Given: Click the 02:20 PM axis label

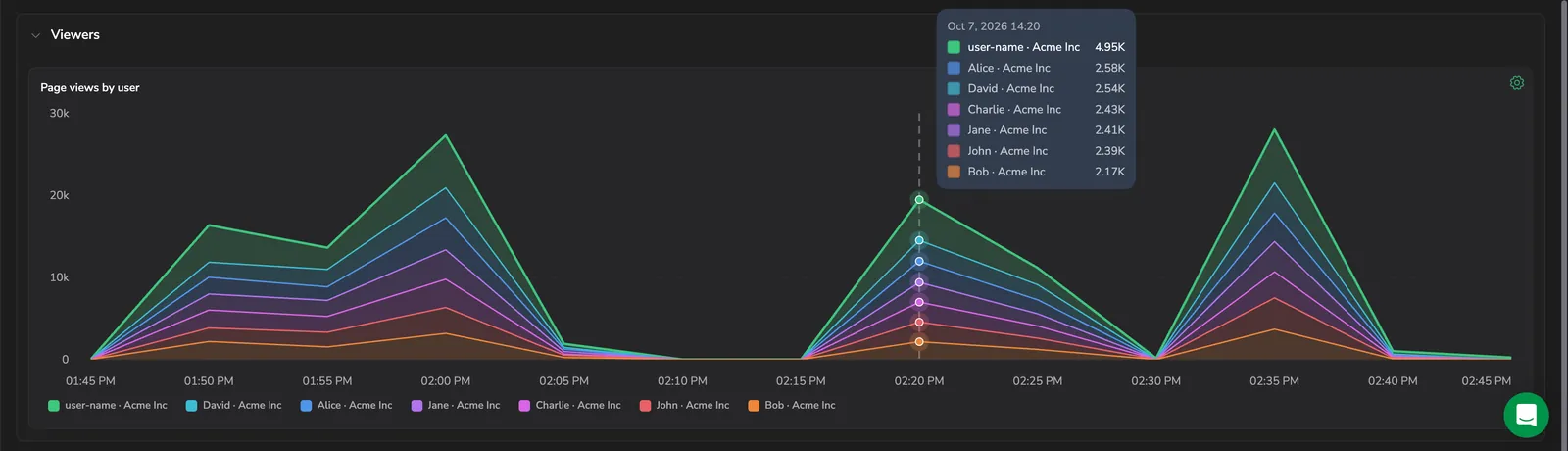Looking at the screenshot, I should (x=919, y=381).
